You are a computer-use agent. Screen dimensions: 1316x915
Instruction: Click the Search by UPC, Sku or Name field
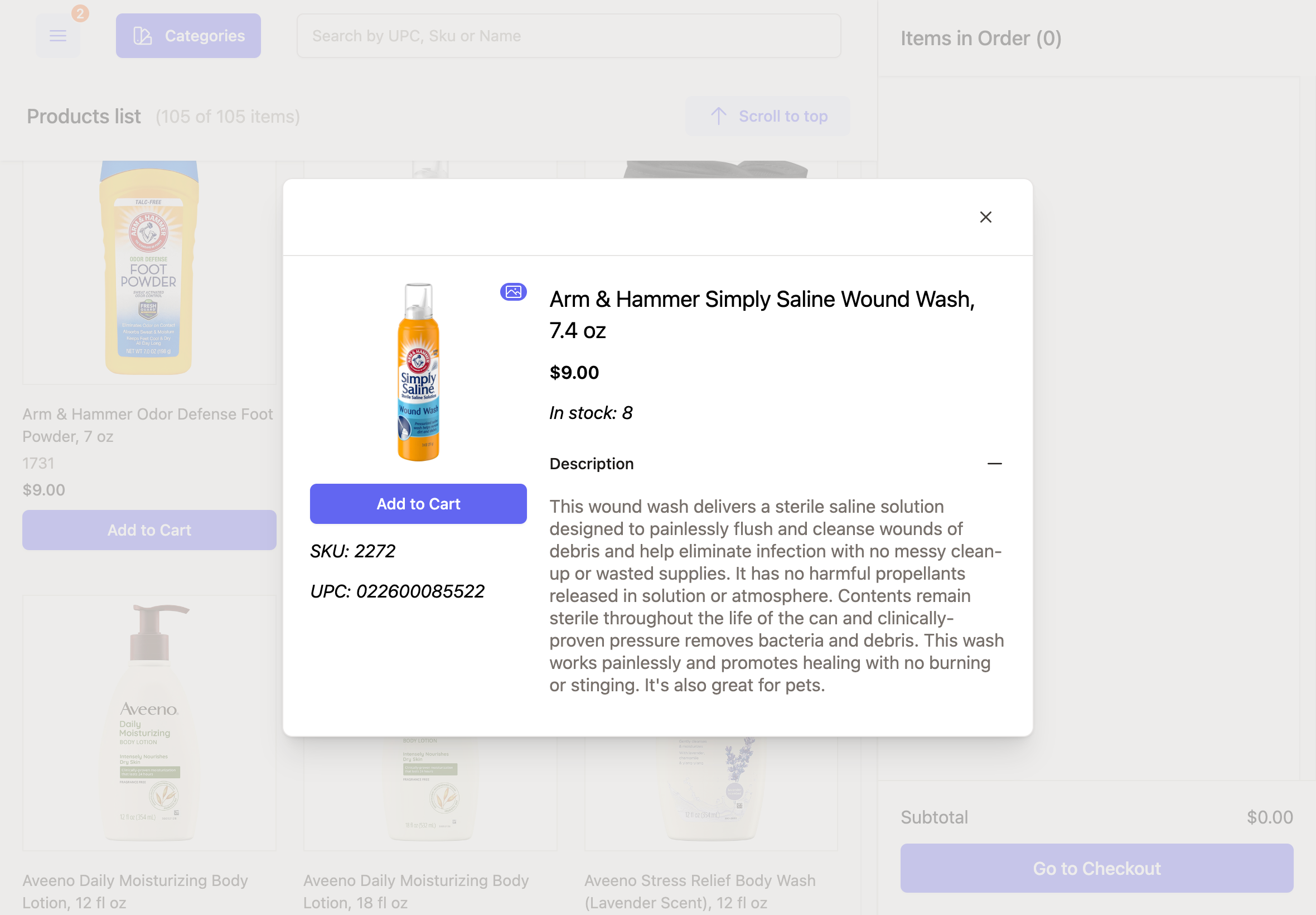(x=568, y=36)
